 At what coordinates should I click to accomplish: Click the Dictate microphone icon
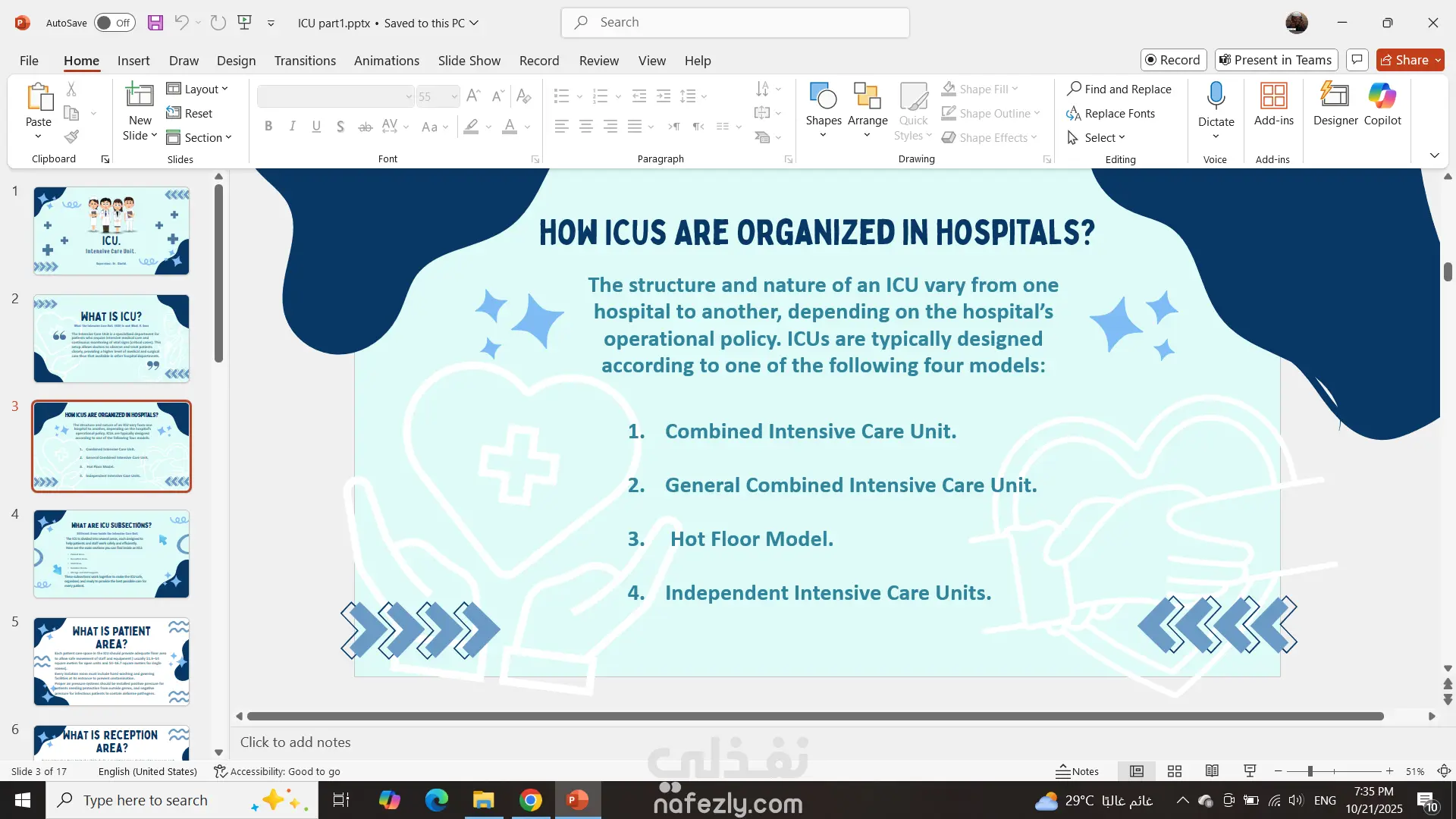[x=1216, y=97]
